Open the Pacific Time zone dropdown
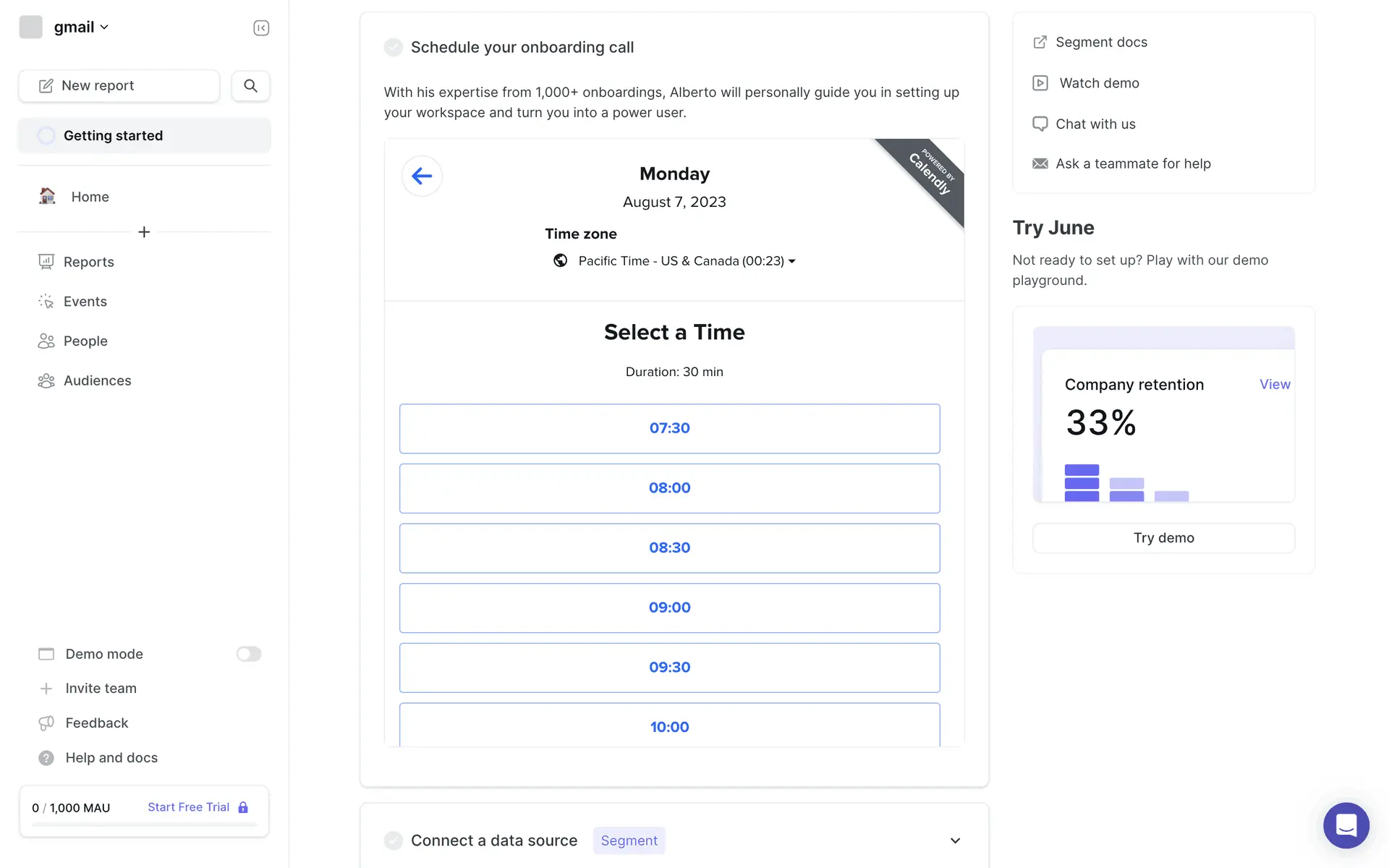 click(686, 261)
